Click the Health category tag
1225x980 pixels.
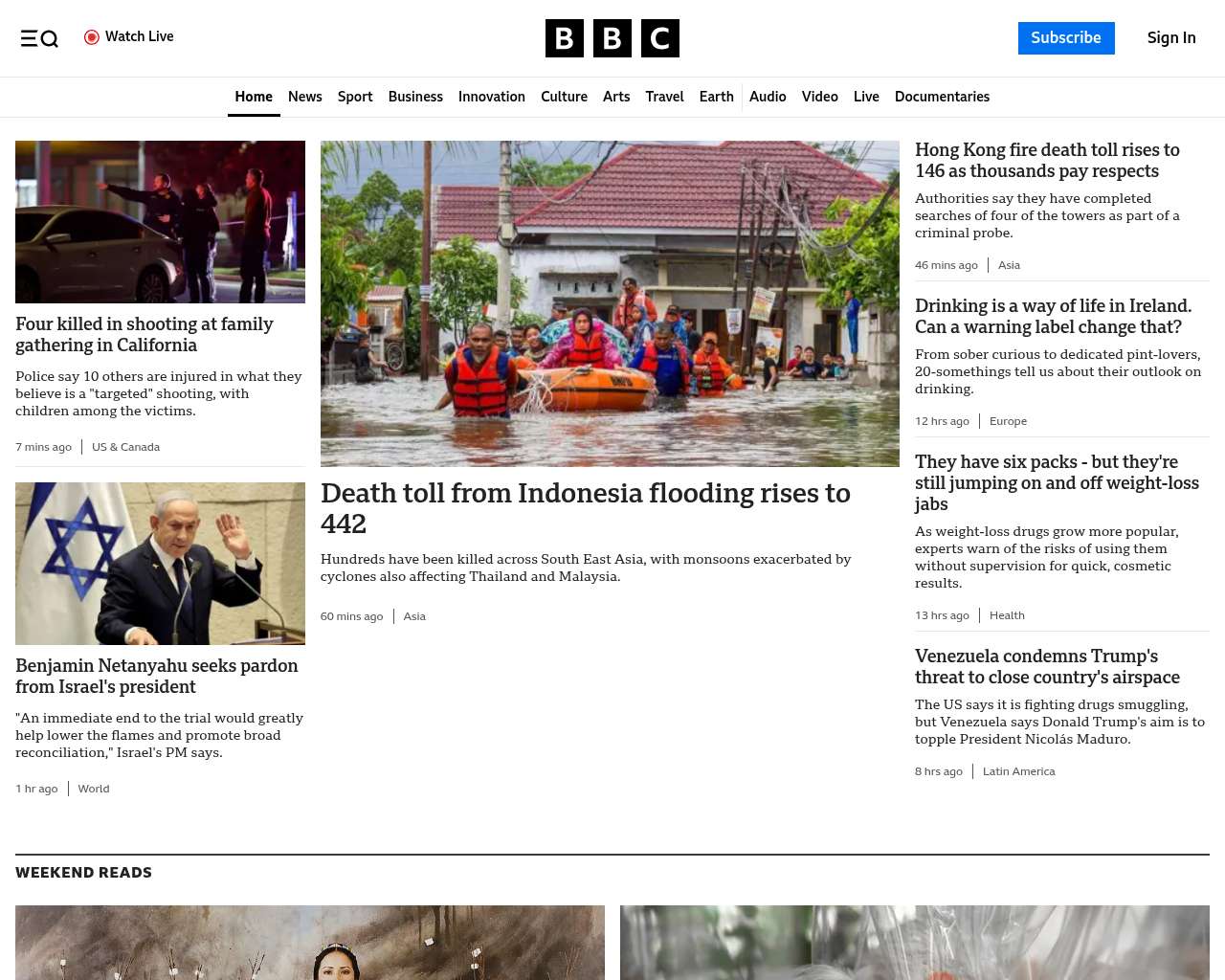(x=1006, y=615)
